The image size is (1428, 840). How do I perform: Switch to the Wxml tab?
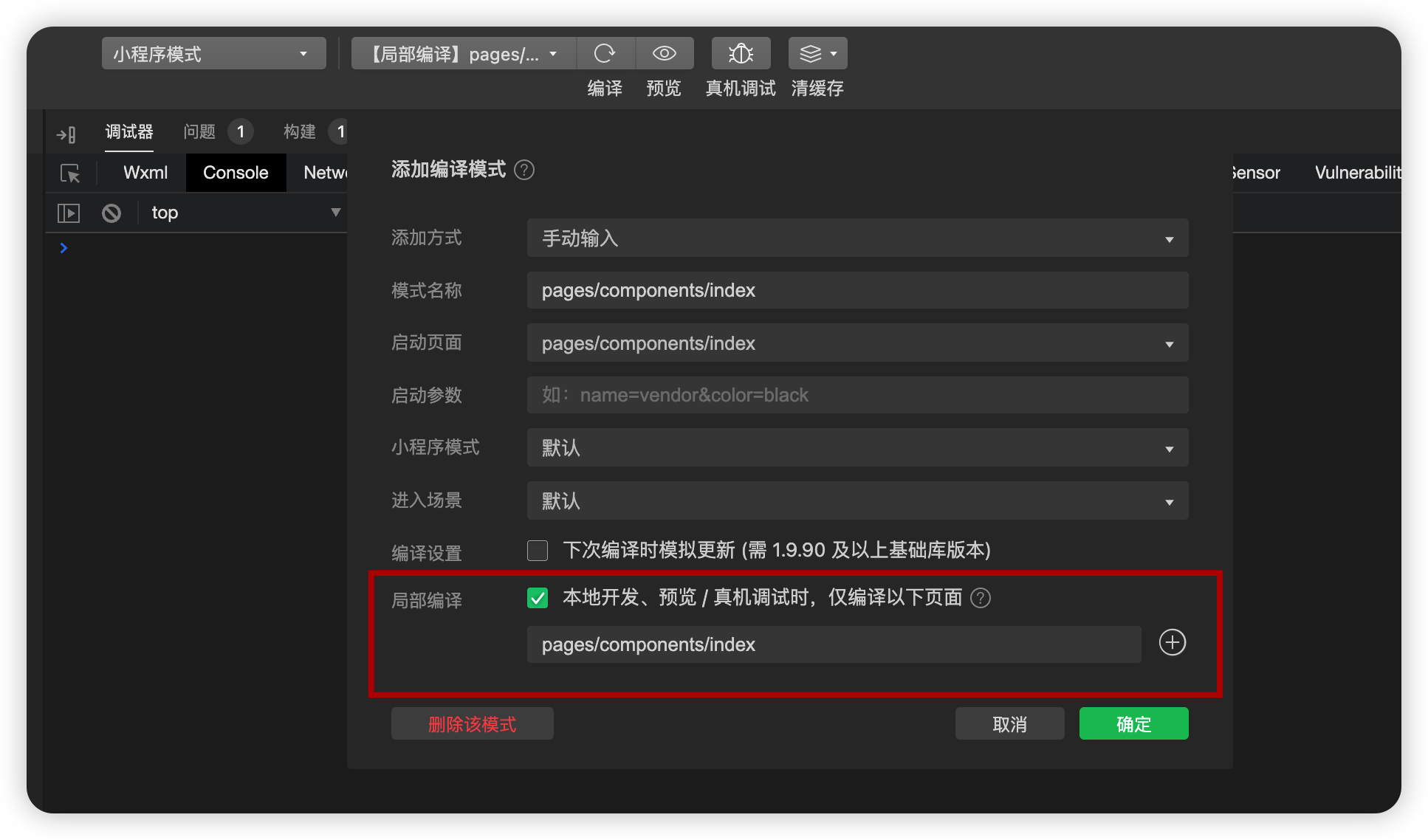tap(145, 173)
